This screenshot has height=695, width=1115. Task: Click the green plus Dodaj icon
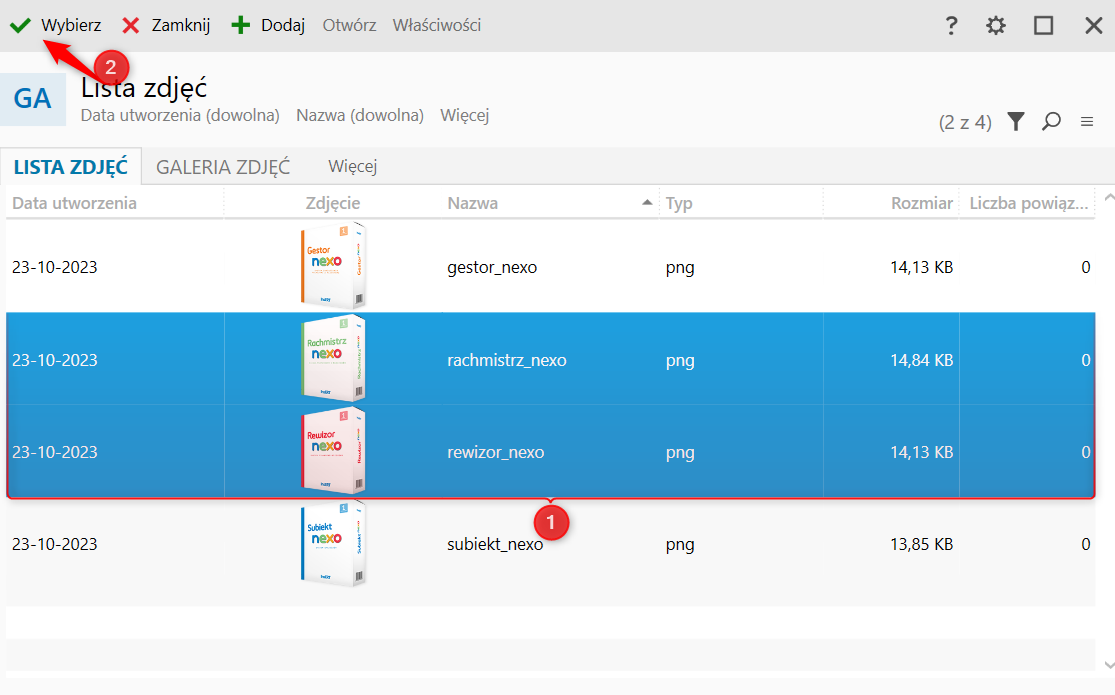[x=241, y=26]
